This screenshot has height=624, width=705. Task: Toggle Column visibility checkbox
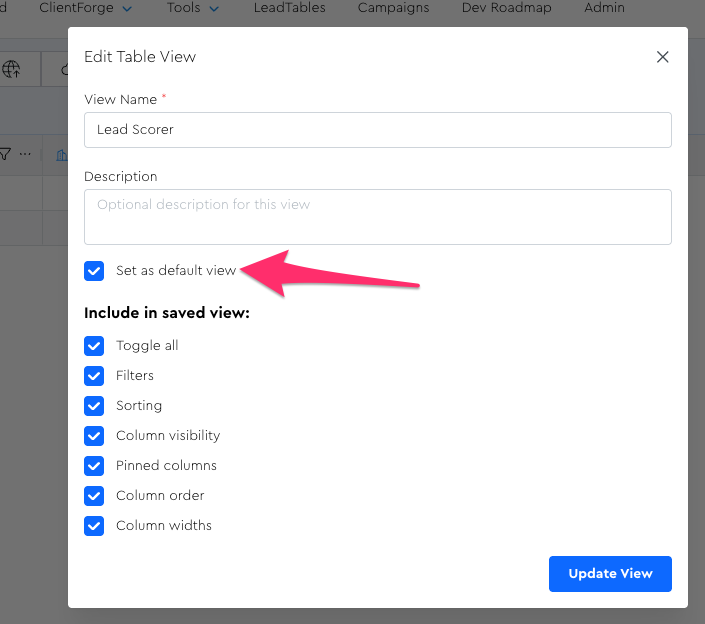pyautogui.click(x=94, y=436)
